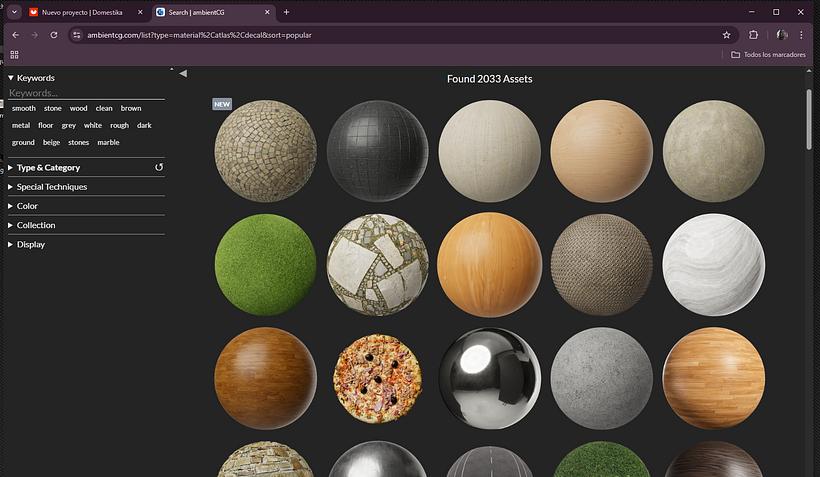Collapse the sidebar with the left arrow
This screenshot has height=477, width=820.
[183, 73]
